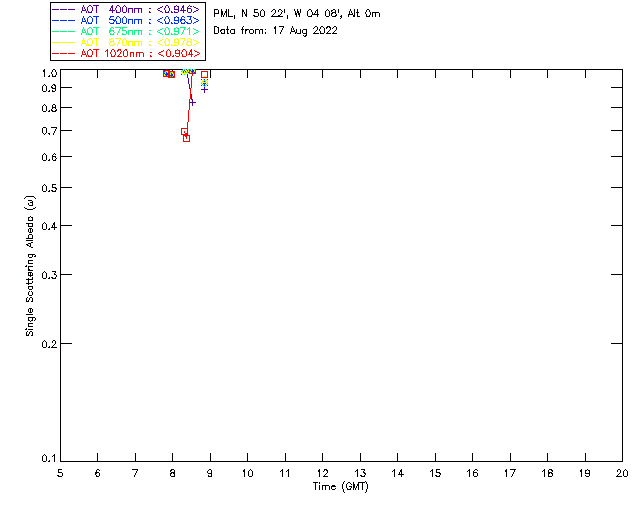Click the y-axis tick label '0.5'
640x512 pixels.
49,188
